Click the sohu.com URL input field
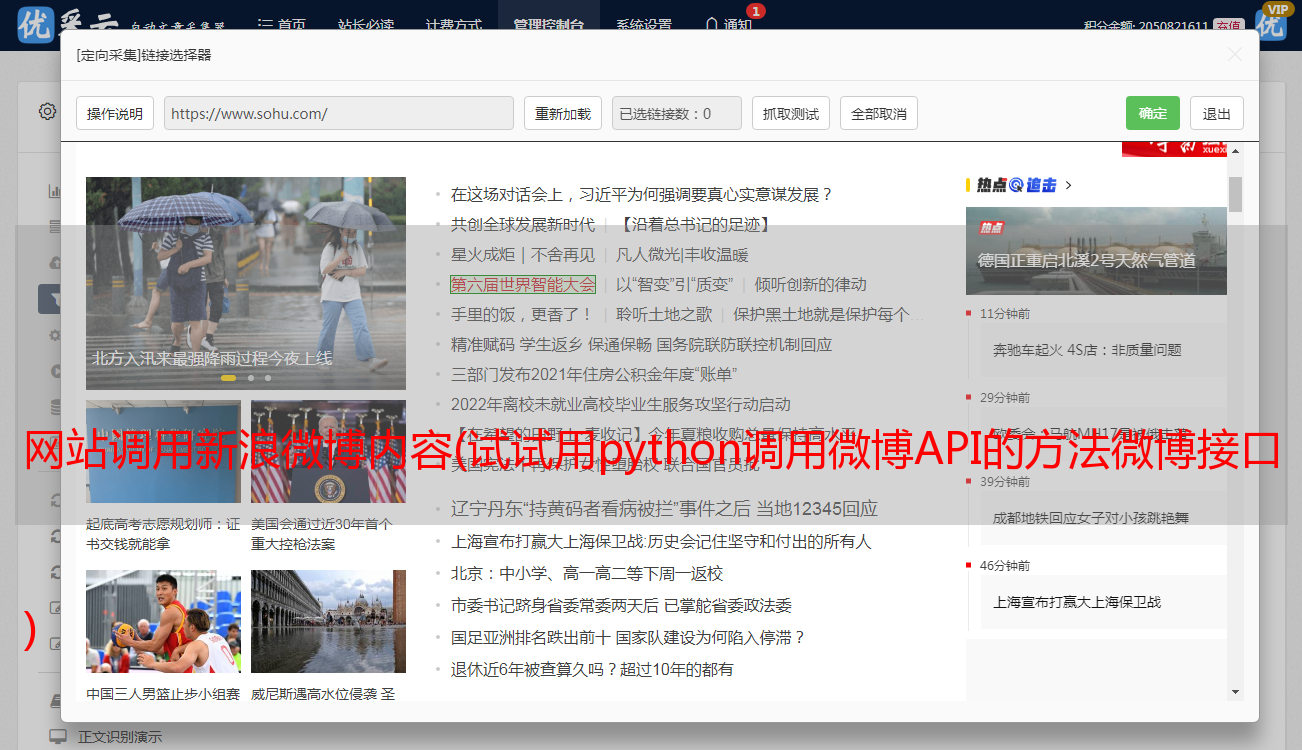1302x750 pixels. coord(338,114)
